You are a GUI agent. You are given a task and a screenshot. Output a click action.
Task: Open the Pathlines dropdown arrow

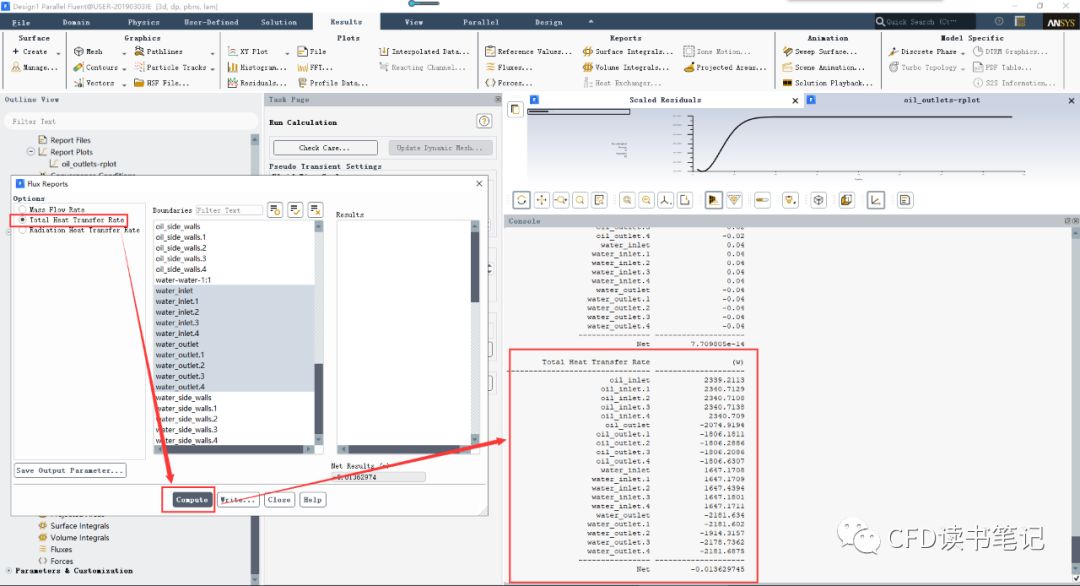click(212, 52)
